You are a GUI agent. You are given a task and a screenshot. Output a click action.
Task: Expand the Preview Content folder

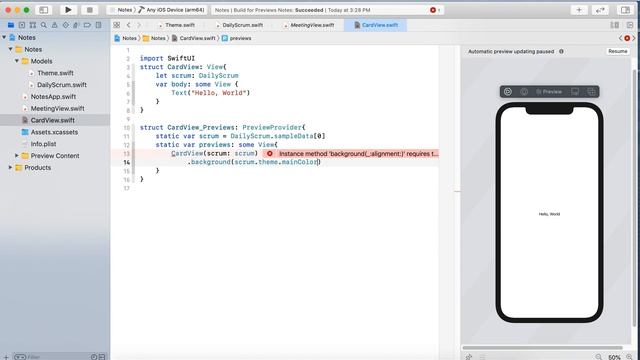[x=17, y=156]
